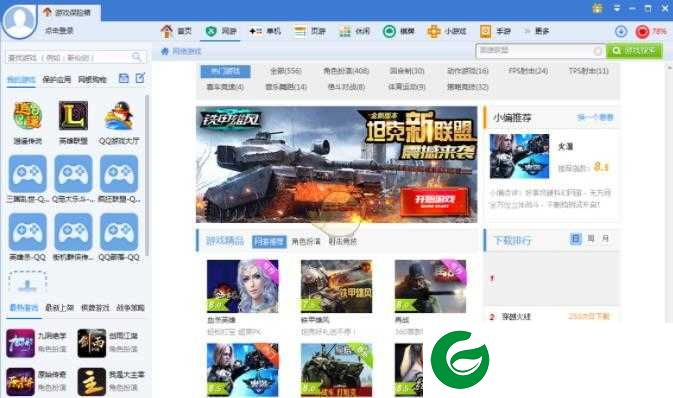Open the soldier game card rated 8.0
This screenshot has width=673, height=398.
[430, 286]
